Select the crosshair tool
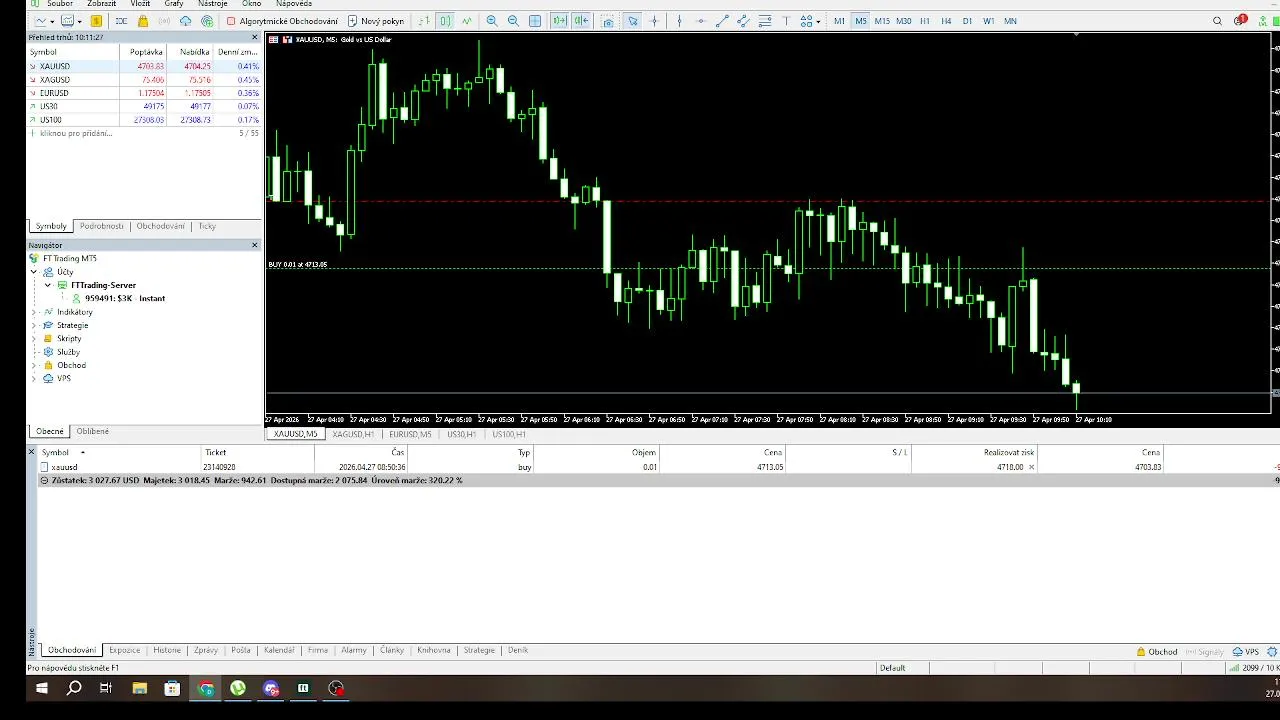Screen dimensions: 1280x720 (654, 21)
